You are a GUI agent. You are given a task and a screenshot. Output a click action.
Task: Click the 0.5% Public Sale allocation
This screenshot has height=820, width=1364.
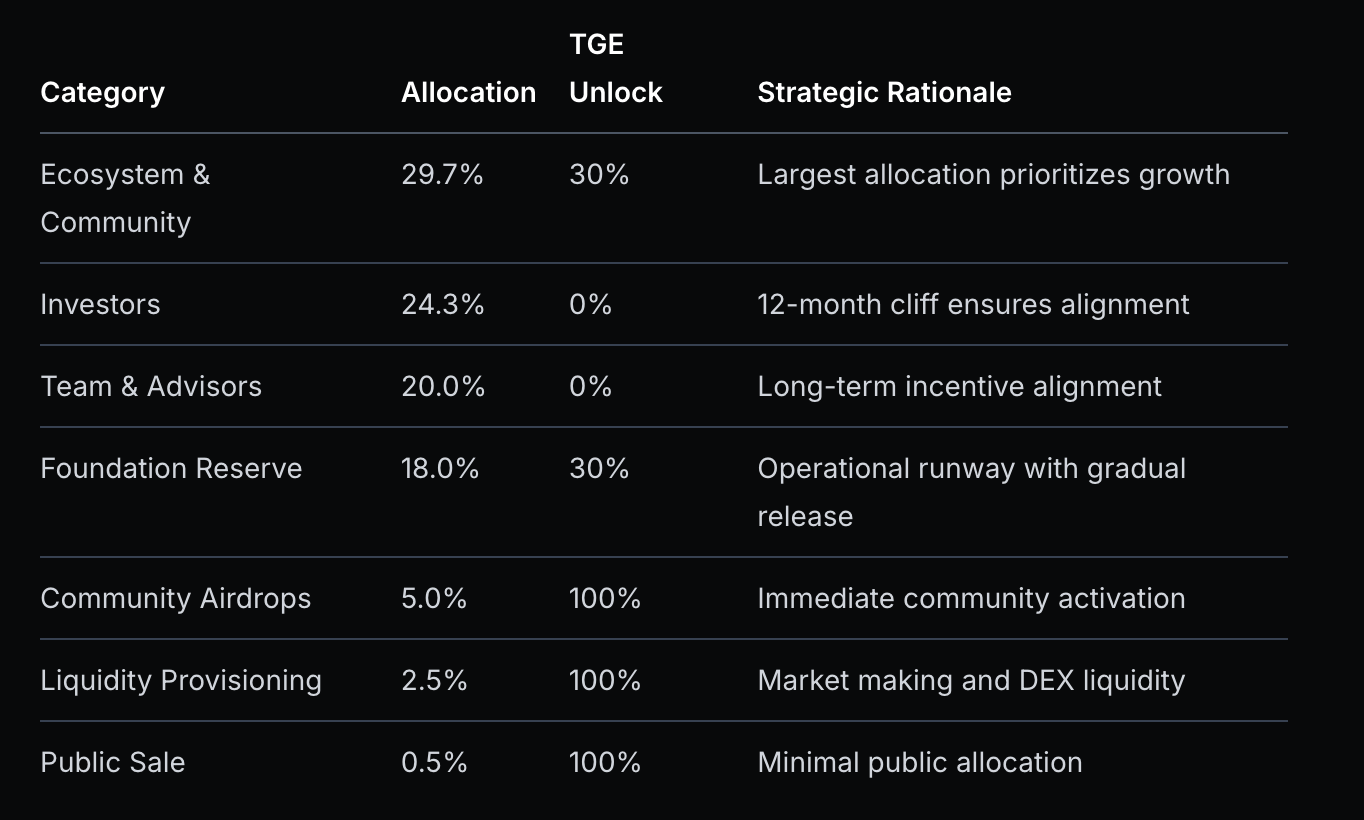pyautogui.click(x=434, y=762)
